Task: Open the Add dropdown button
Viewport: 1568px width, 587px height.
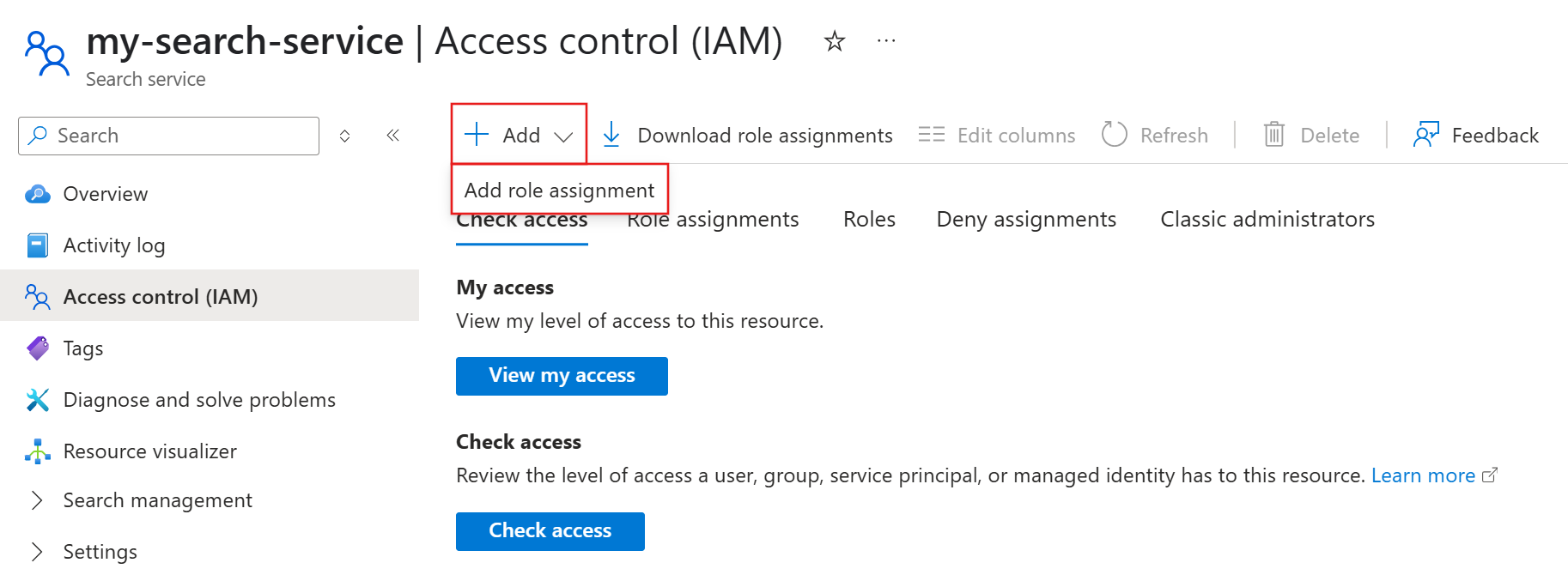Action: point(519,135)
